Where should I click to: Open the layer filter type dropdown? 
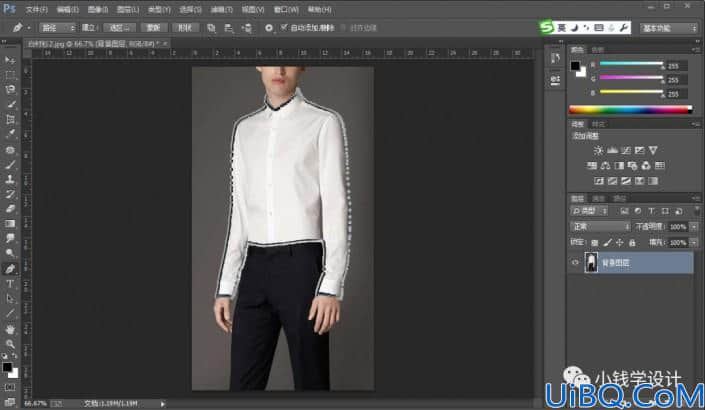click(x=589, y=211)
